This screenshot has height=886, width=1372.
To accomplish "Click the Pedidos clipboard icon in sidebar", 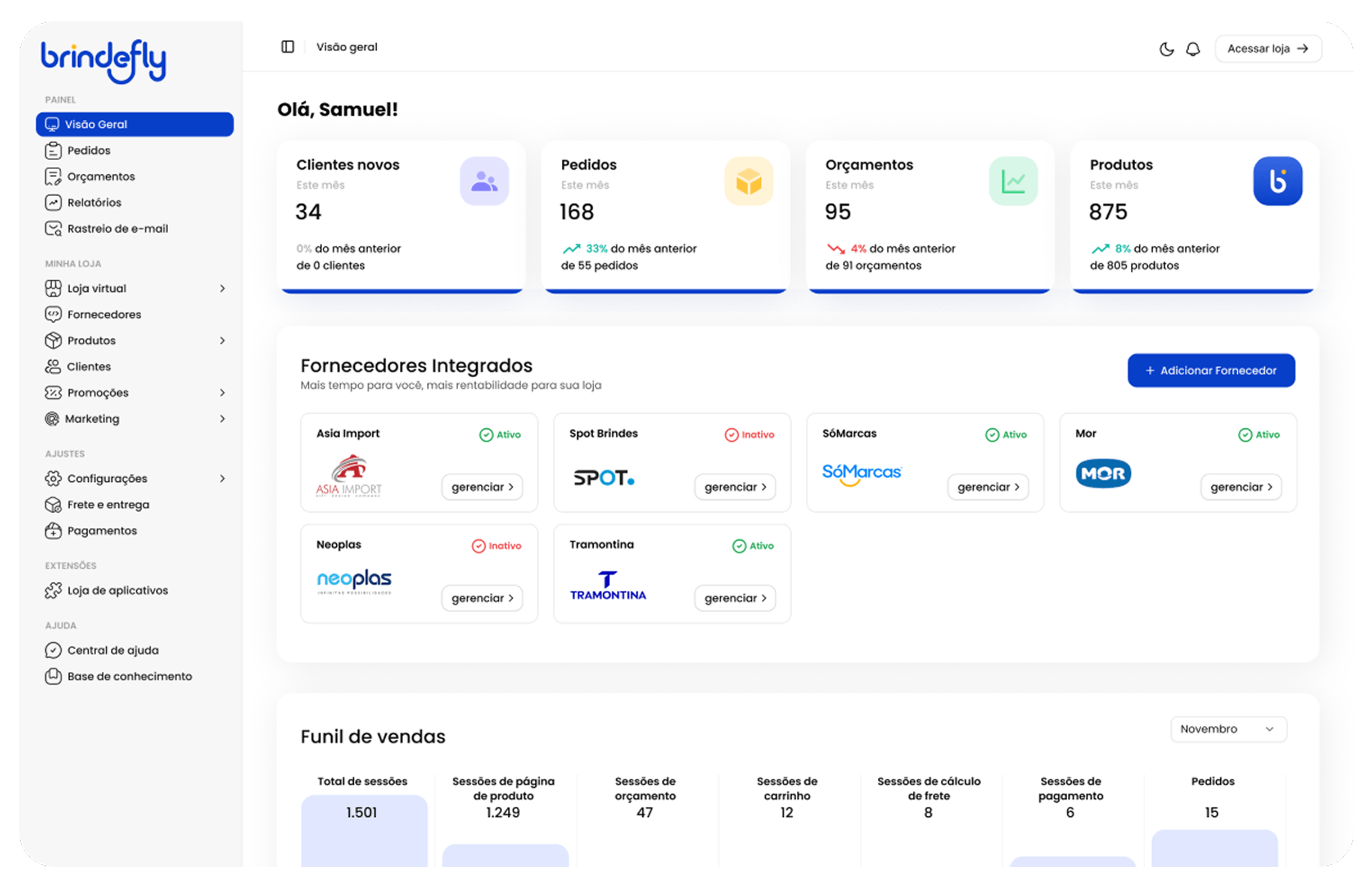I will 53,151.
